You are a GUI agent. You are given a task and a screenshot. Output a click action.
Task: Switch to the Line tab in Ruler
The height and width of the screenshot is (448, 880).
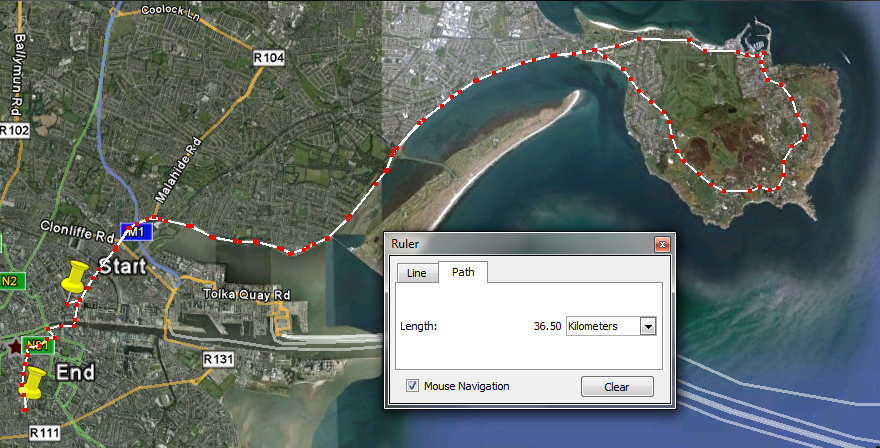[416, 273]
